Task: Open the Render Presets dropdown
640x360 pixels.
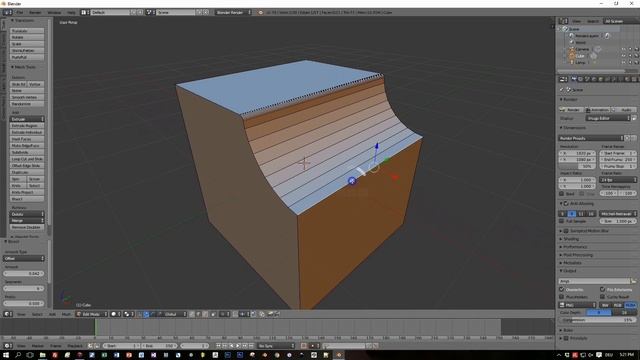Action: pos(591,138)
